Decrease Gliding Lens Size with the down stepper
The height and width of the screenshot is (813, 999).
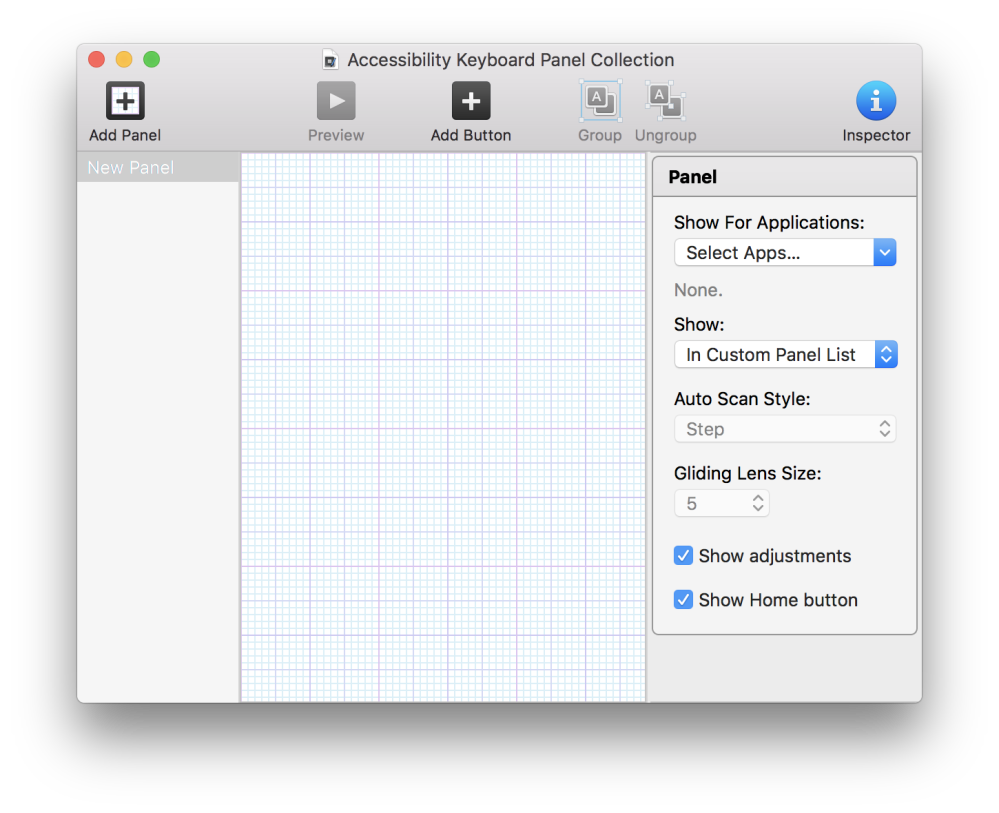[758, 508]
